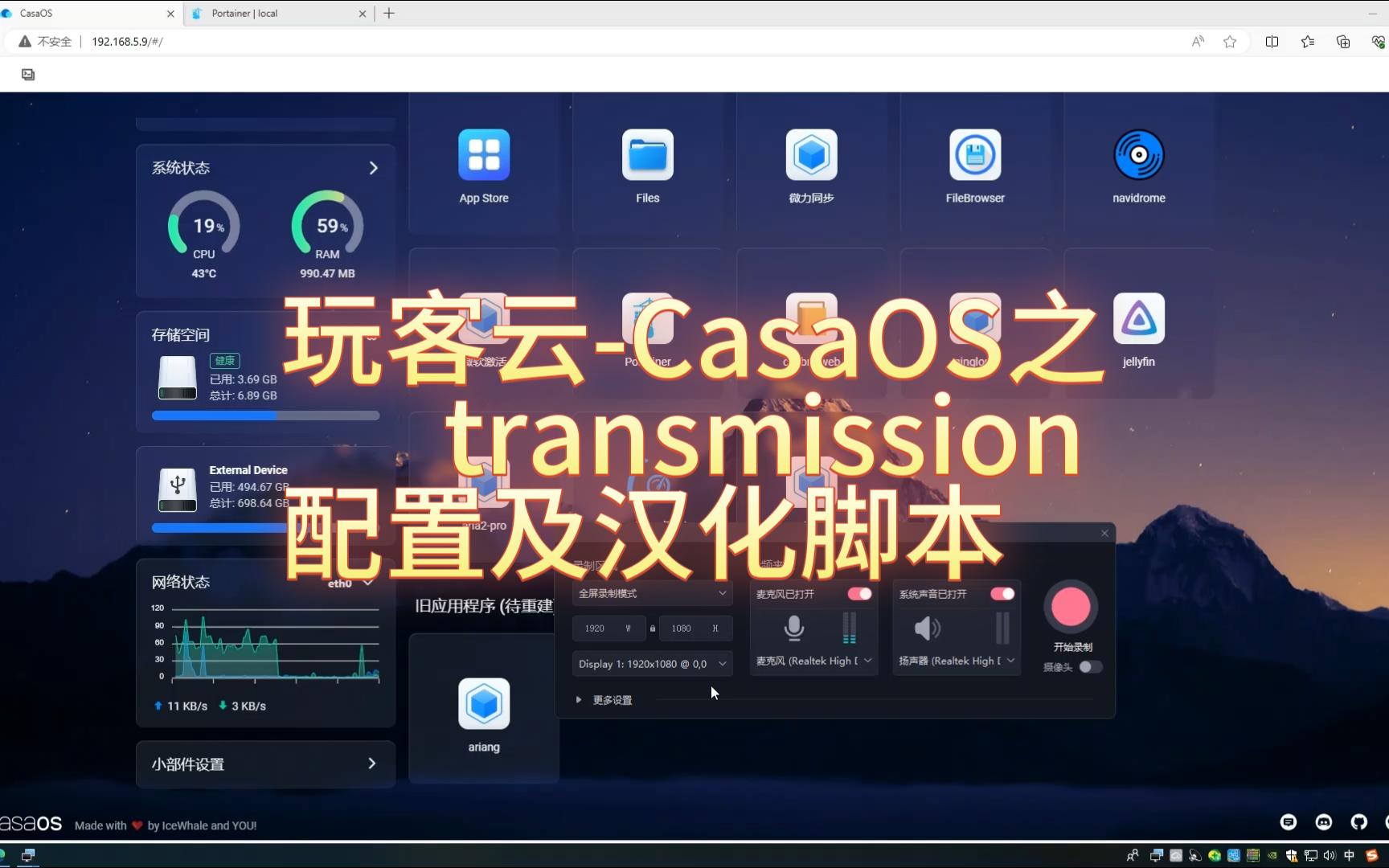Viewport: 1389px width, 868px height.
Task: Click the 11 KB/s upload speed text
Action: pos(180,706)
